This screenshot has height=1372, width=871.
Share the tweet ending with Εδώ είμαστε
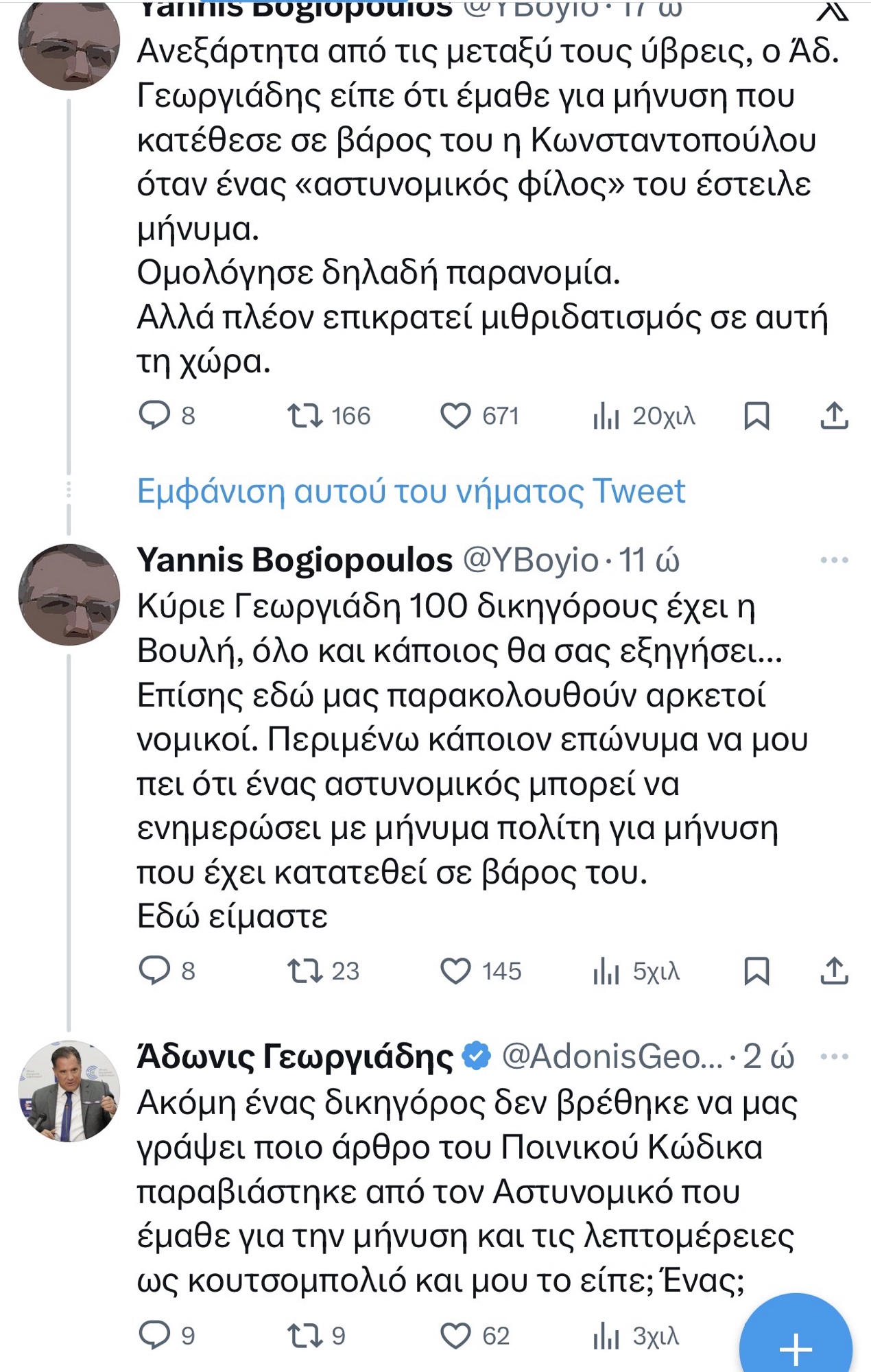click(834, 971)
